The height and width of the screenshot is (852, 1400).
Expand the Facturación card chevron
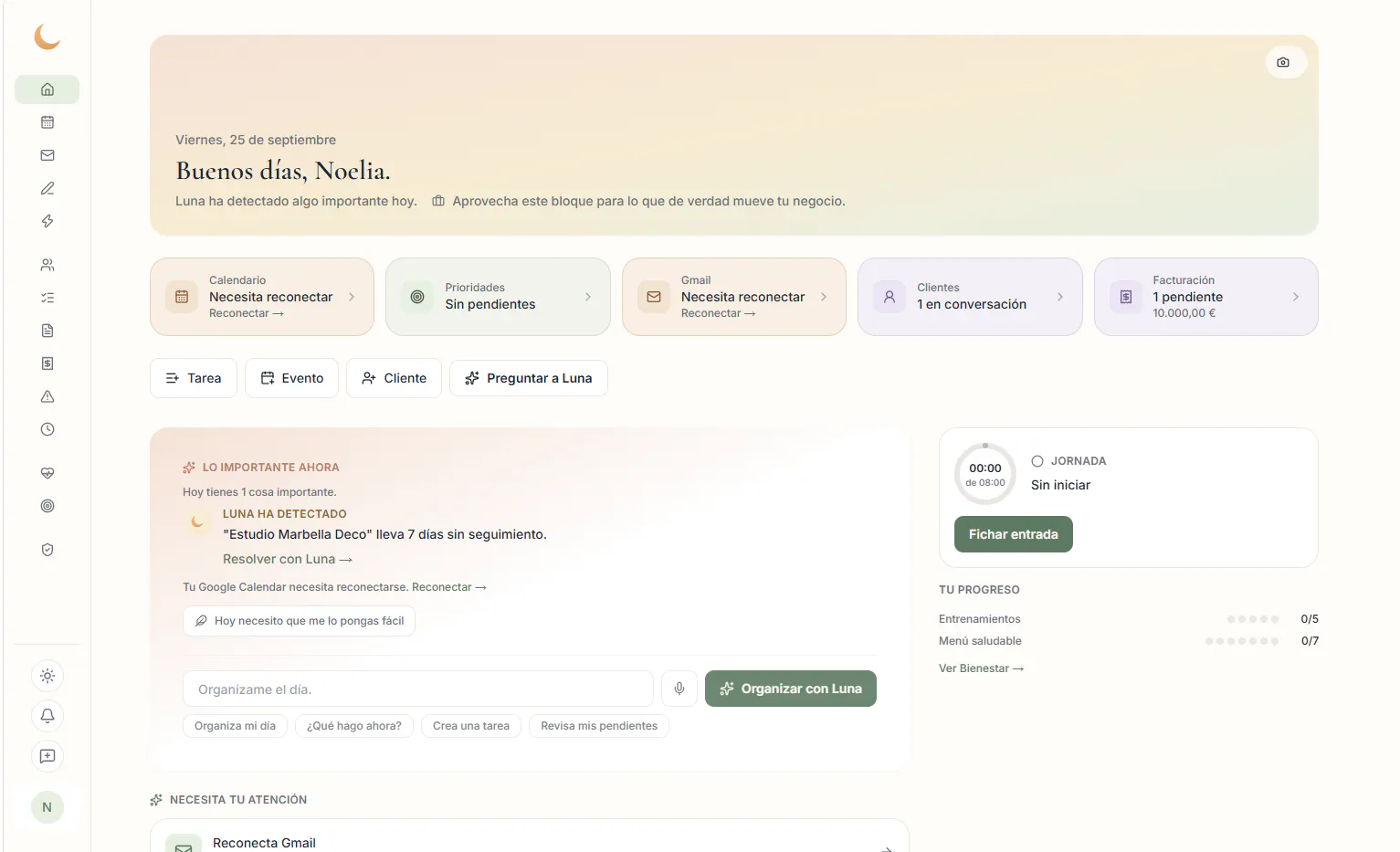tap(1296, 297)
